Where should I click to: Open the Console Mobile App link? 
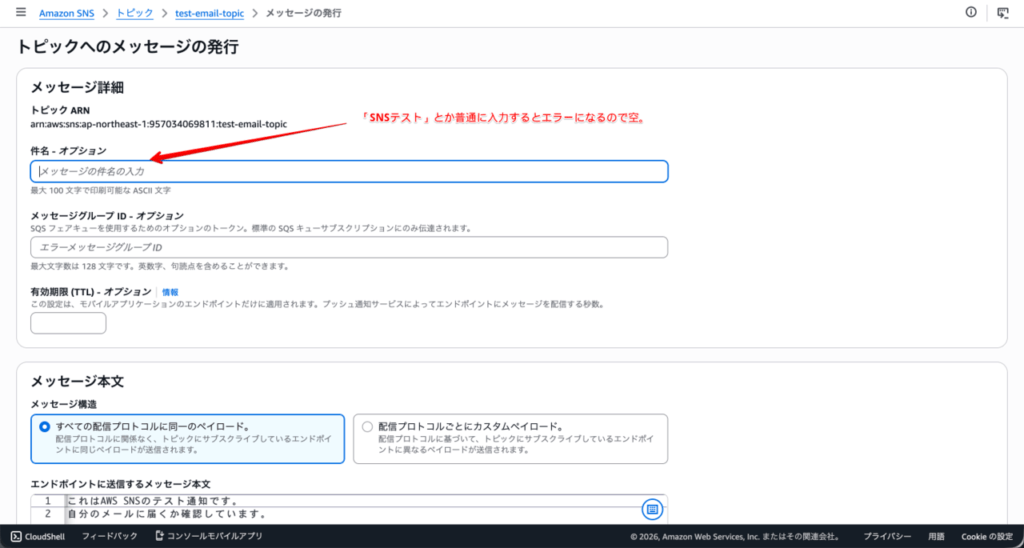(x=208, y=536)
